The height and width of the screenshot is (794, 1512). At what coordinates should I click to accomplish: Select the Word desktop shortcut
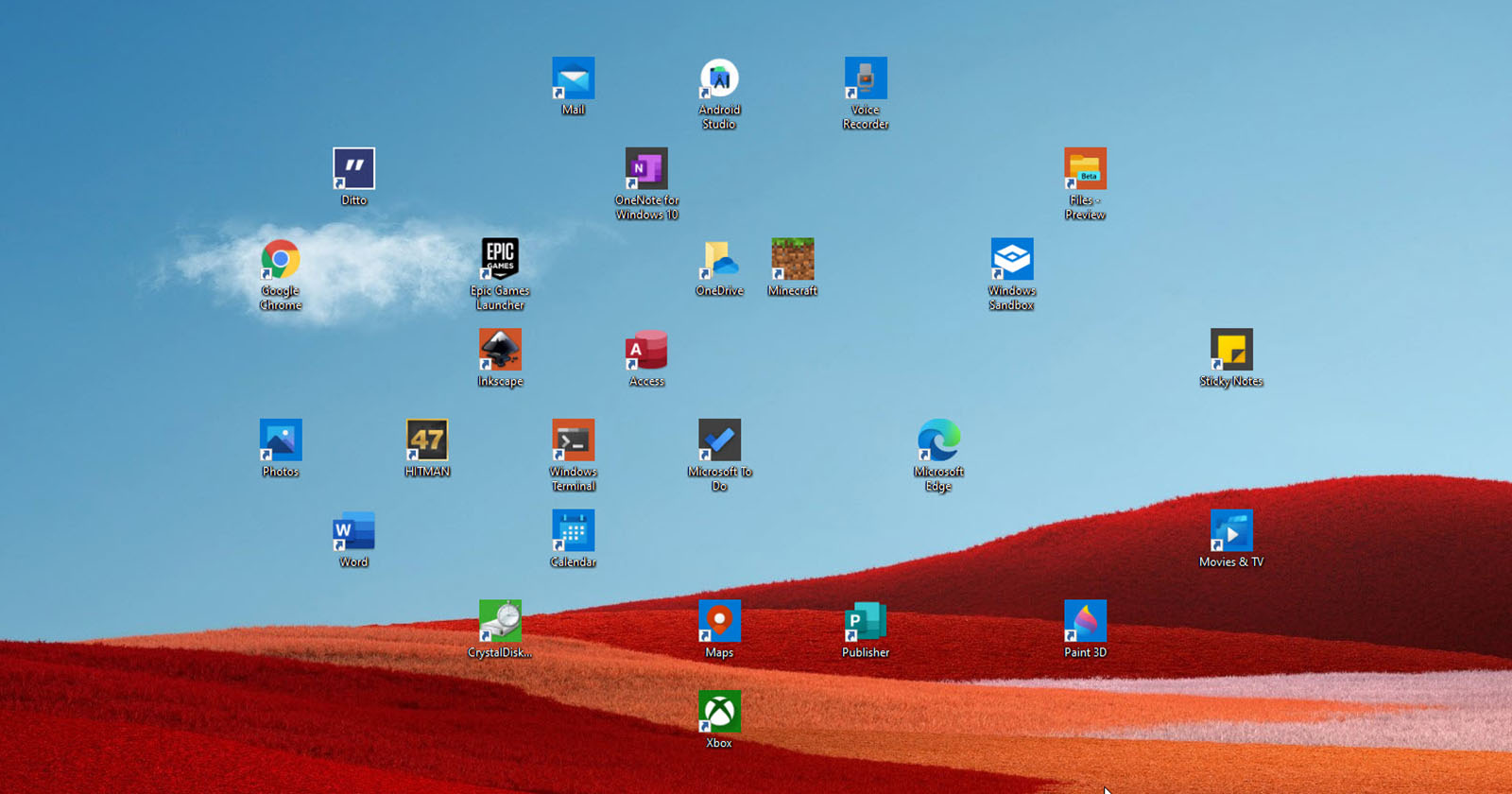(x=354, y=531)
